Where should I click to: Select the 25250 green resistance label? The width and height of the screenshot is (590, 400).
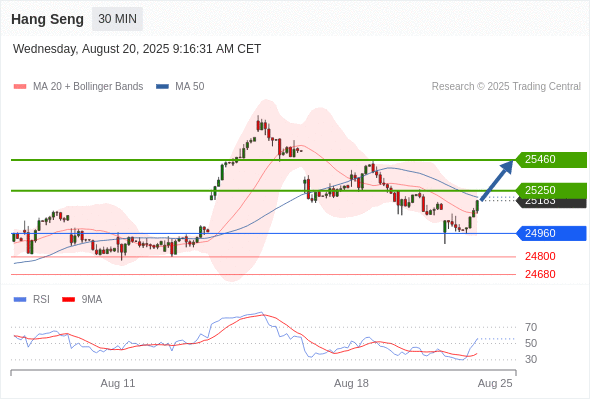pos(551,190)
